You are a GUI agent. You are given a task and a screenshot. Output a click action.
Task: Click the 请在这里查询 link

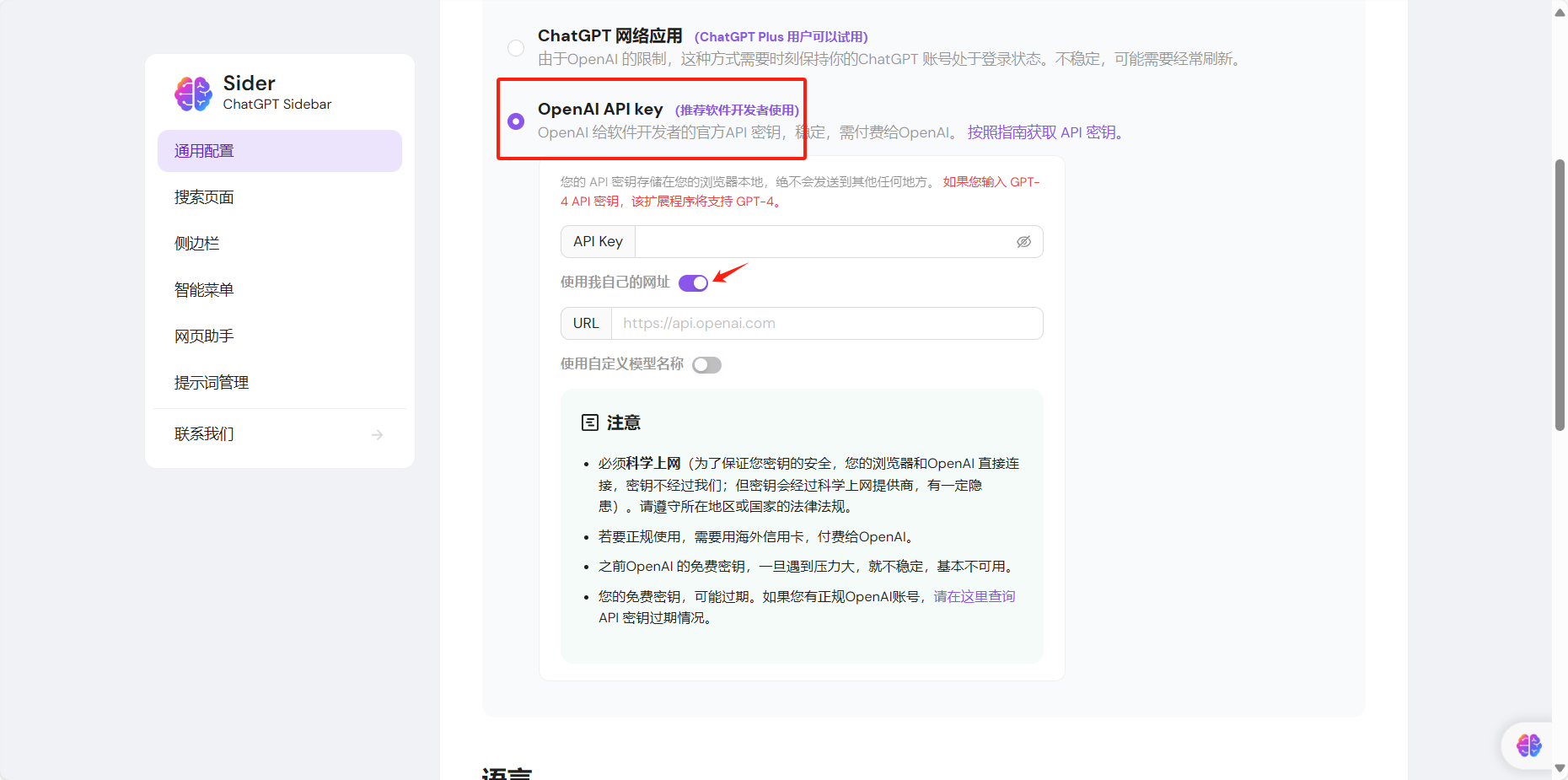pyautogui.click(x=975, y=596)
